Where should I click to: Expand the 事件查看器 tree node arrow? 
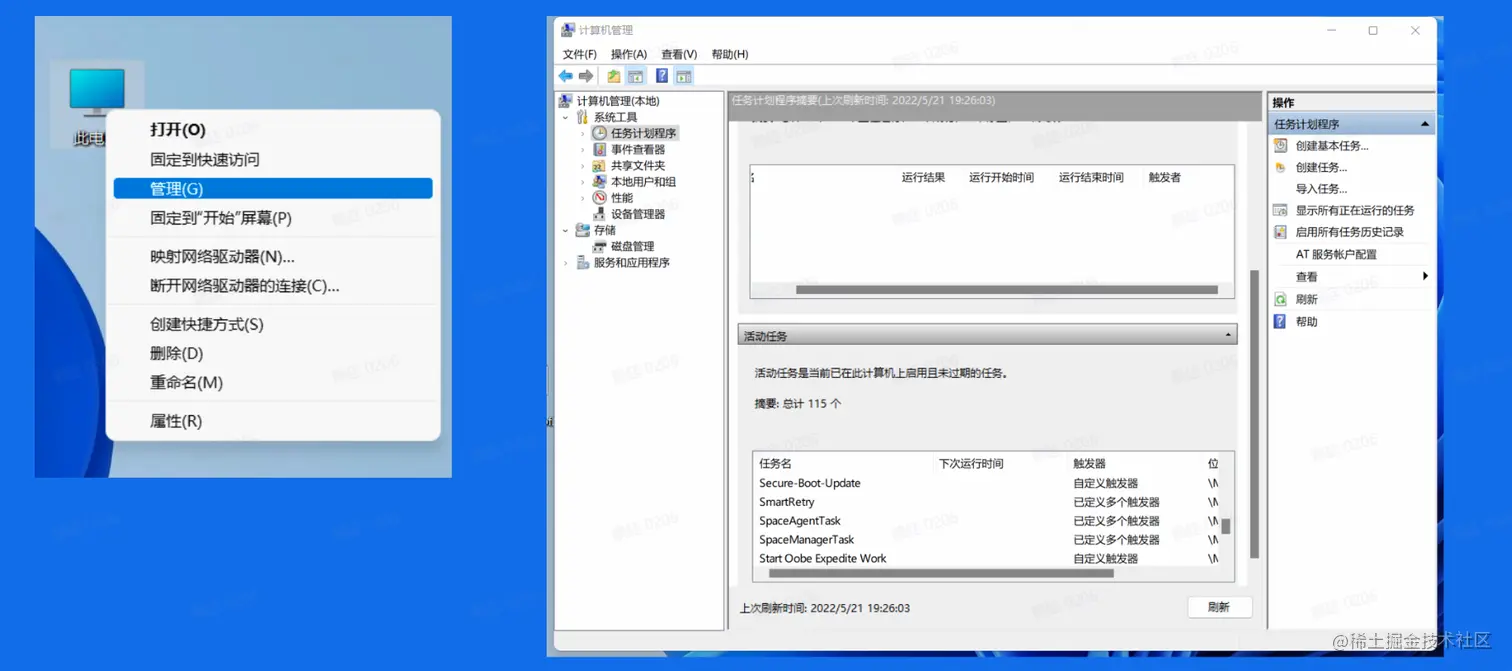tap(583, 150)
